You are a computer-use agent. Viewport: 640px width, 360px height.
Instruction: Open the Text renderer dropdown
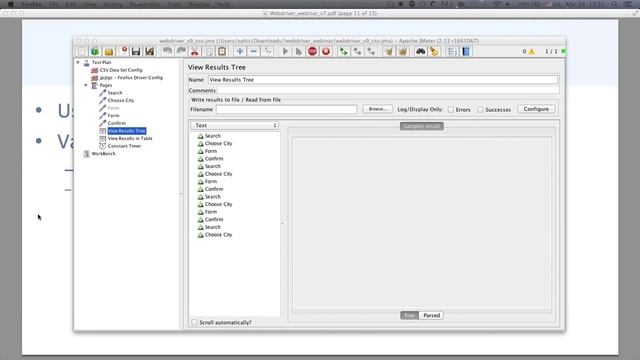point(234,125)
